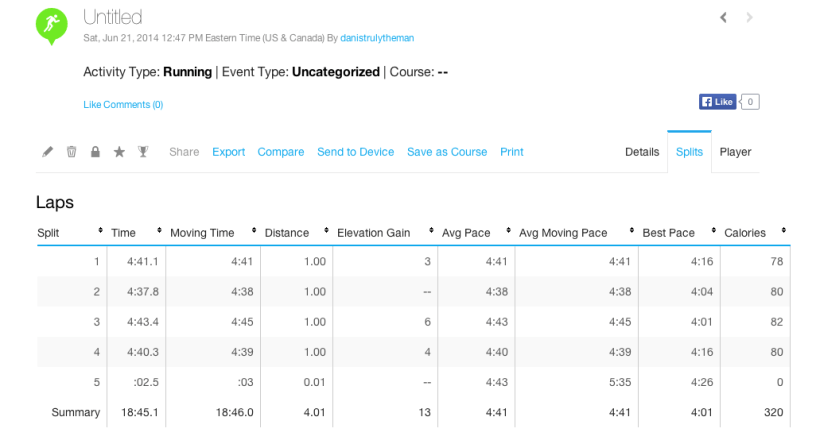Mark activity as favorite with the star

tap(119, 152)
